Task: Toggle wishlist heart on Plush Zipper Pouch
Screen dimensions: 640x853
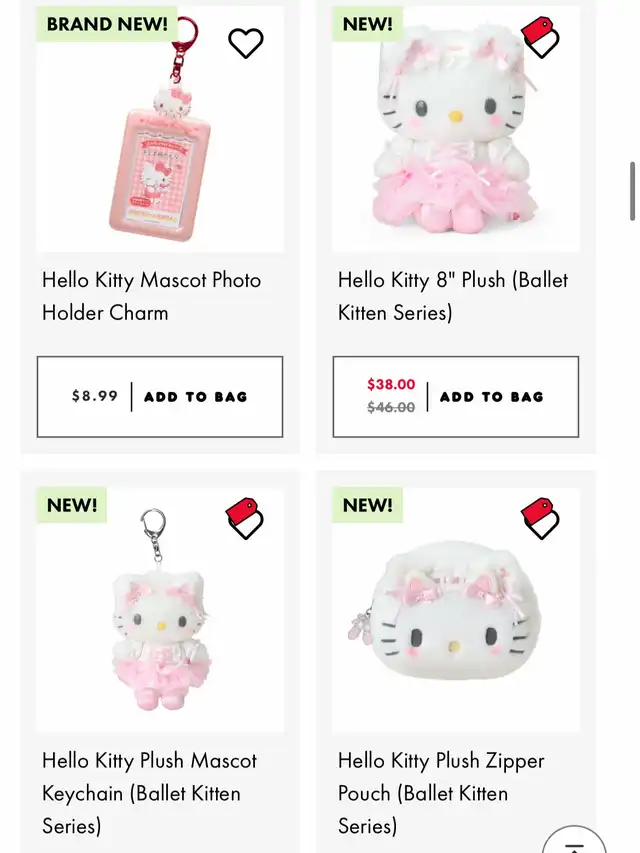Action: coord(540,518)
